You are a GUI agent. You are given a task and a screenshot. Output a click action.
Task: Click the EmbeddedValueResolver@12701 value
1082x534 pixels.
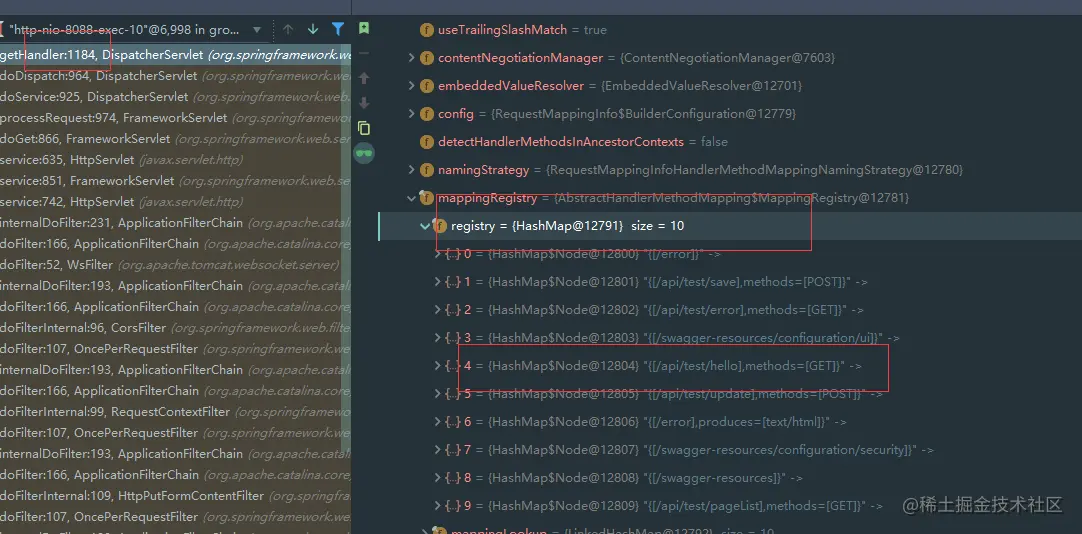coord(700,86)
